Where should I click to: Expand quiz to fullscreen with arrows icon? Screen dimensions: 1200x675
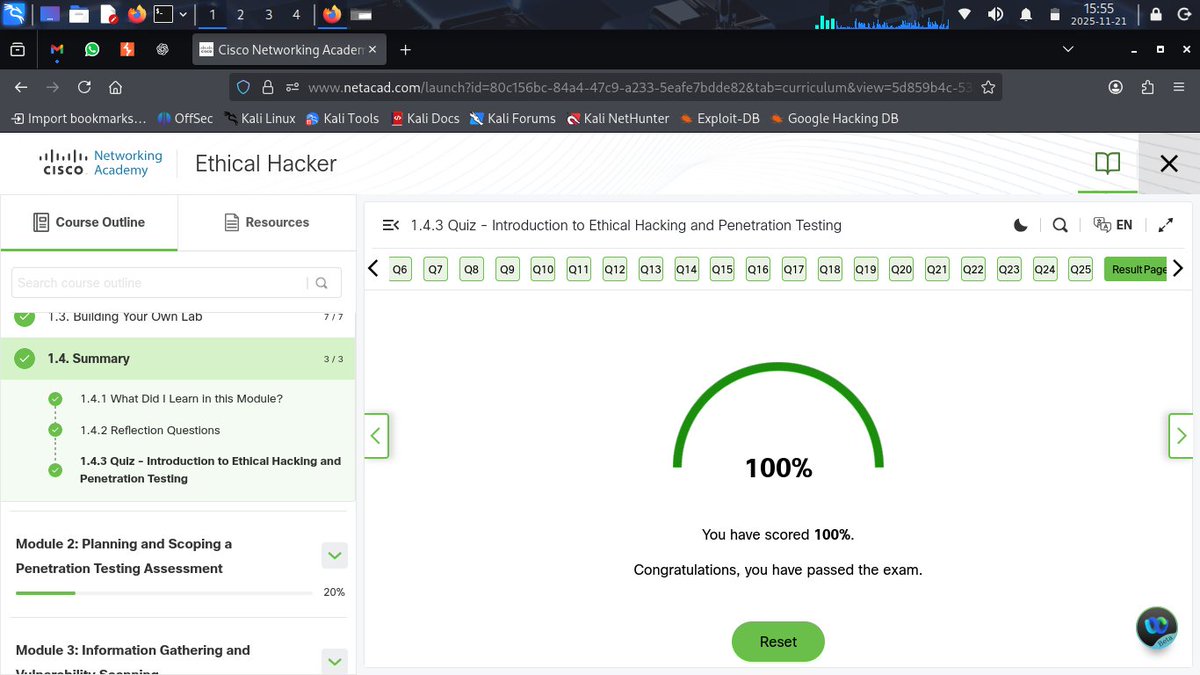1165,225
